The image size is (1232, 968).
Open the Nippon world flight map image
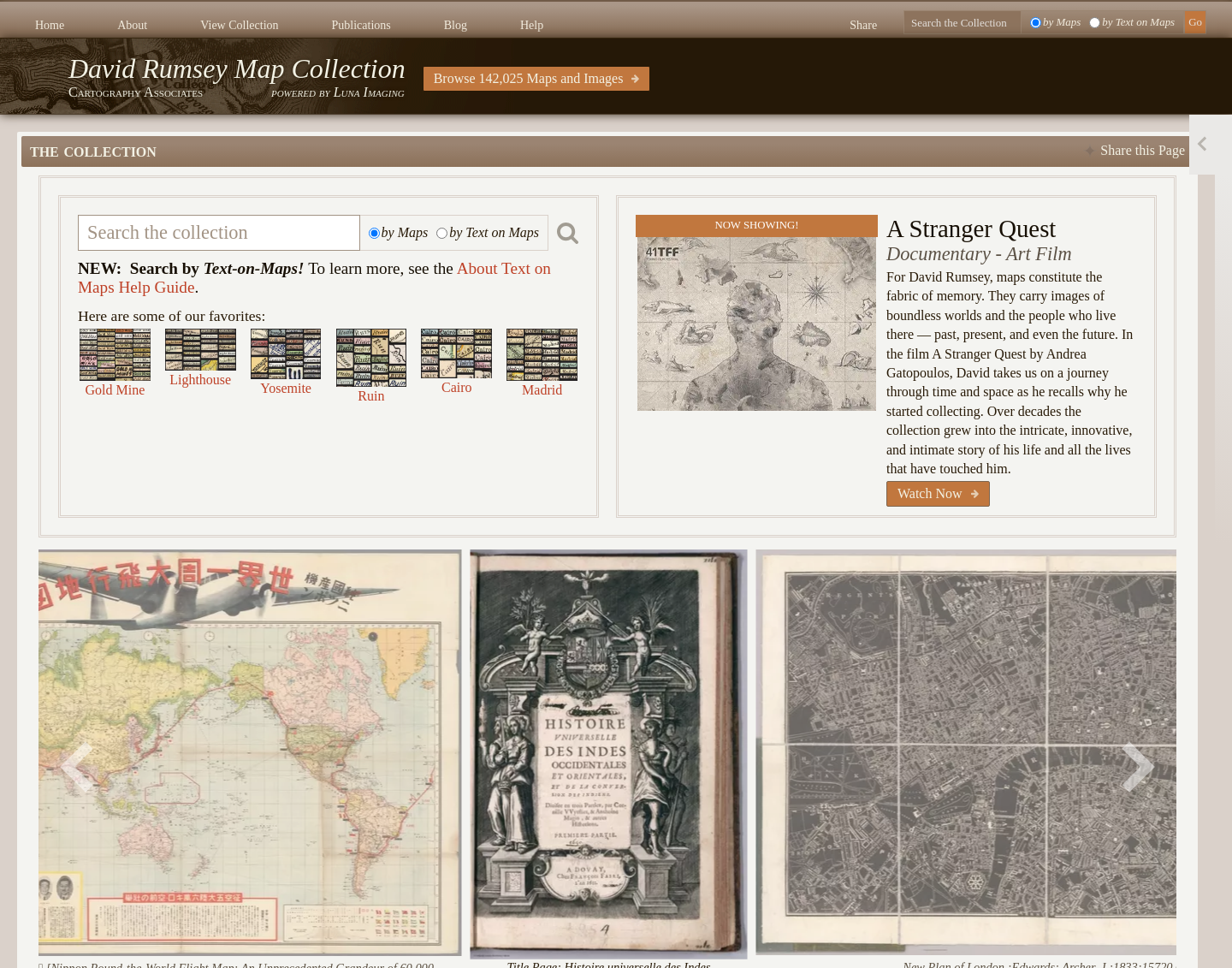coord(250,752)
